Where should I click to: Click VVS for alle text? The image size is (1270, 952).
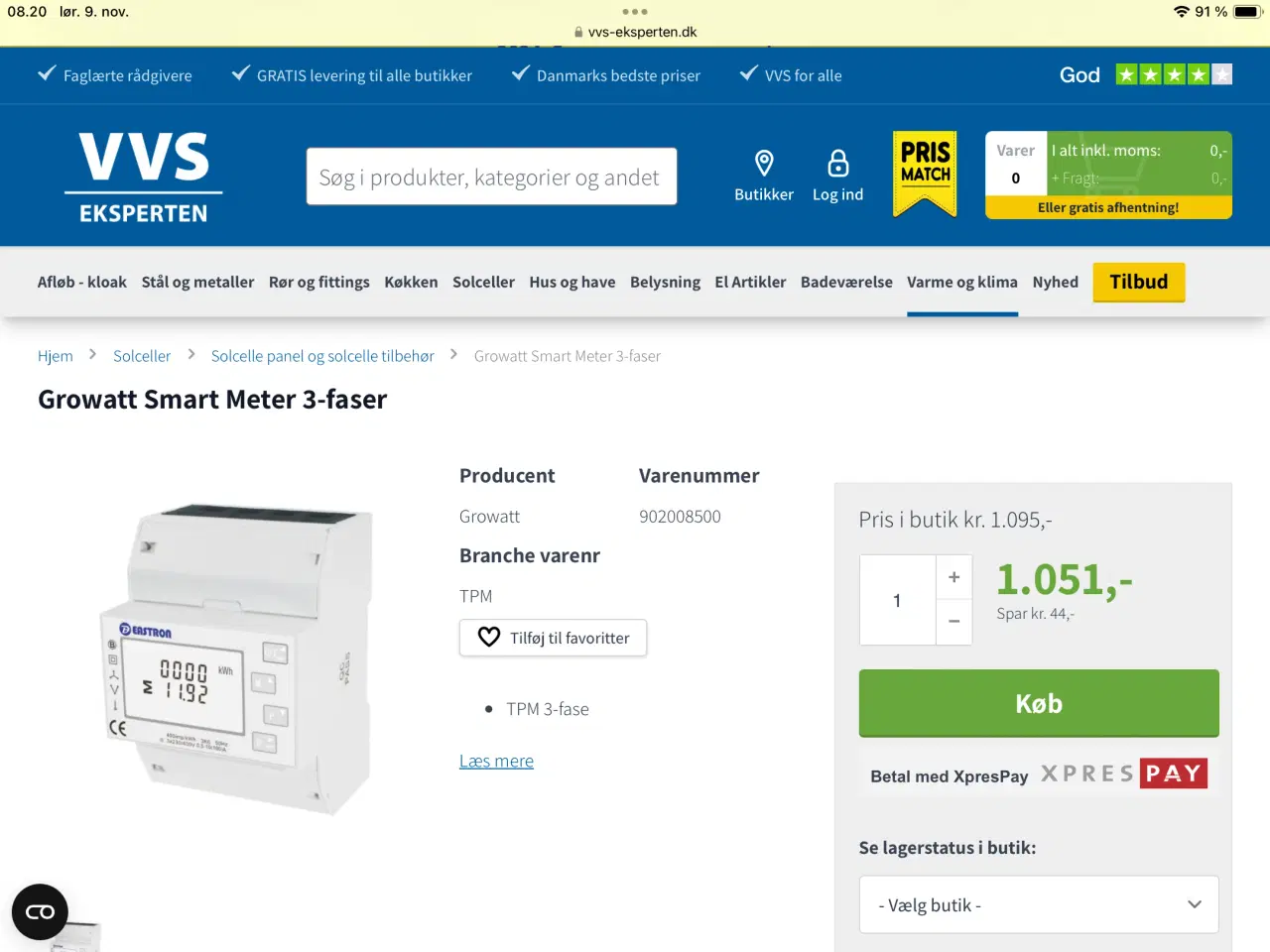point(803,75)
